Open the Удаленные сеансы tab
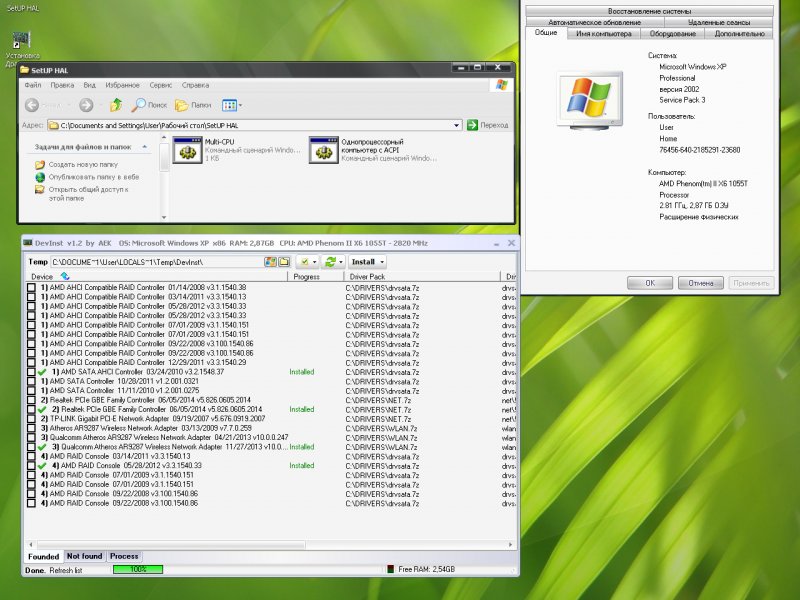Viewport: 800px width, 600px height. [719, 22]
